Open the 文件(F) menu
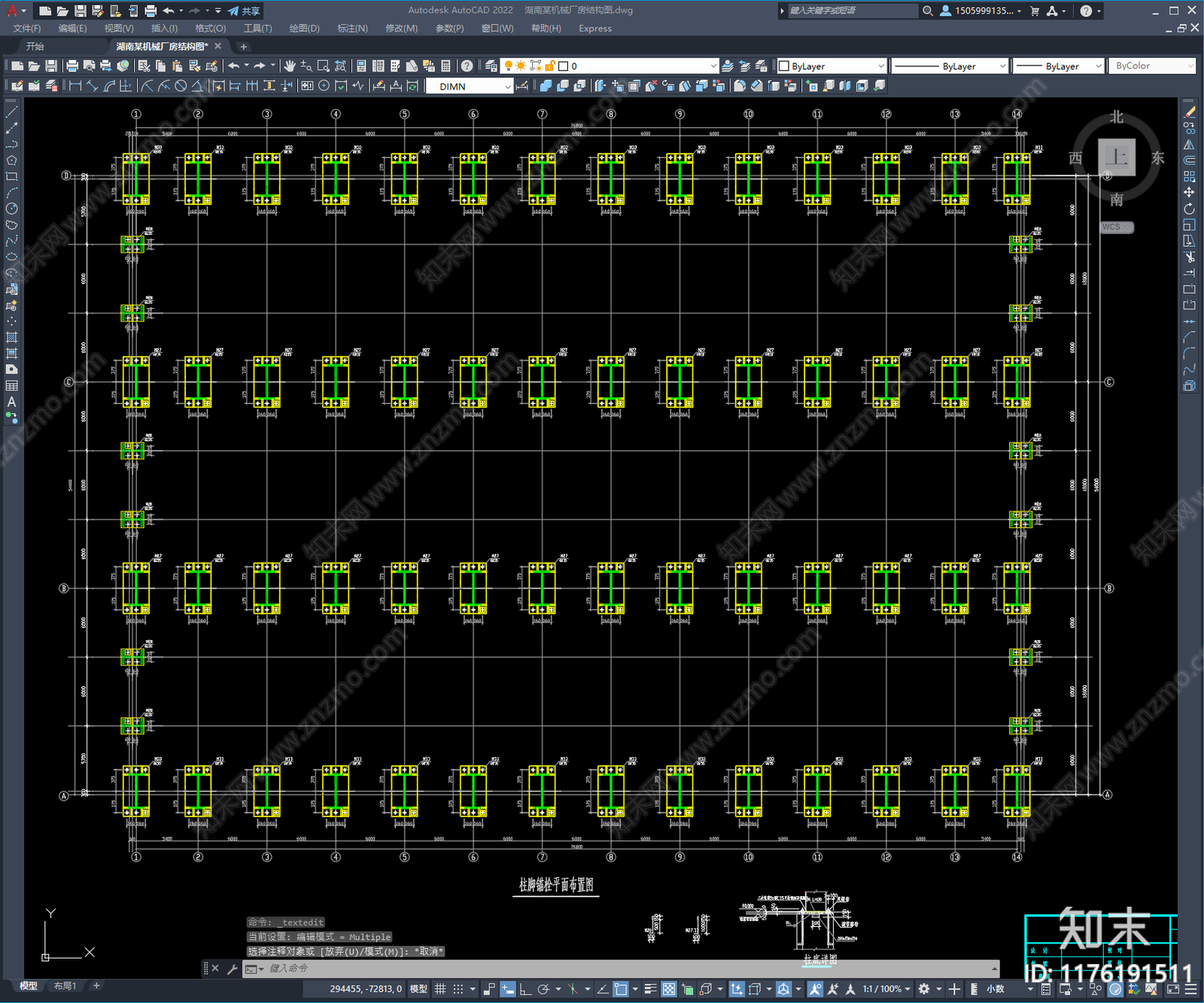Viewport: 1204px width, 1003px height. point(27,29)
